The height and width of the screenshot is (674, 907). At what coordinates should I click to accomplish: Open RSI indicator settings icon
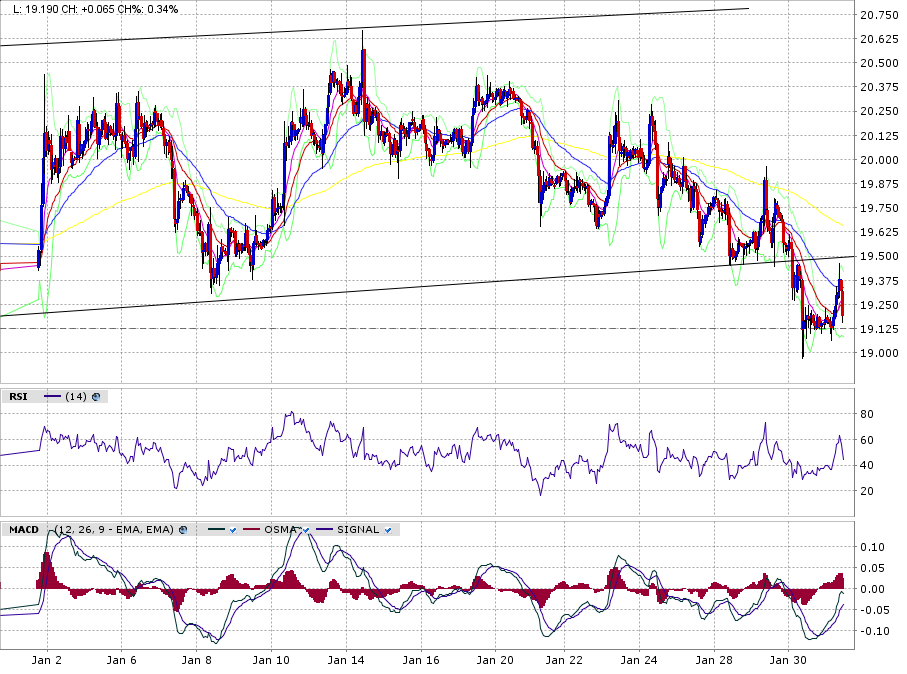[96, 397]
